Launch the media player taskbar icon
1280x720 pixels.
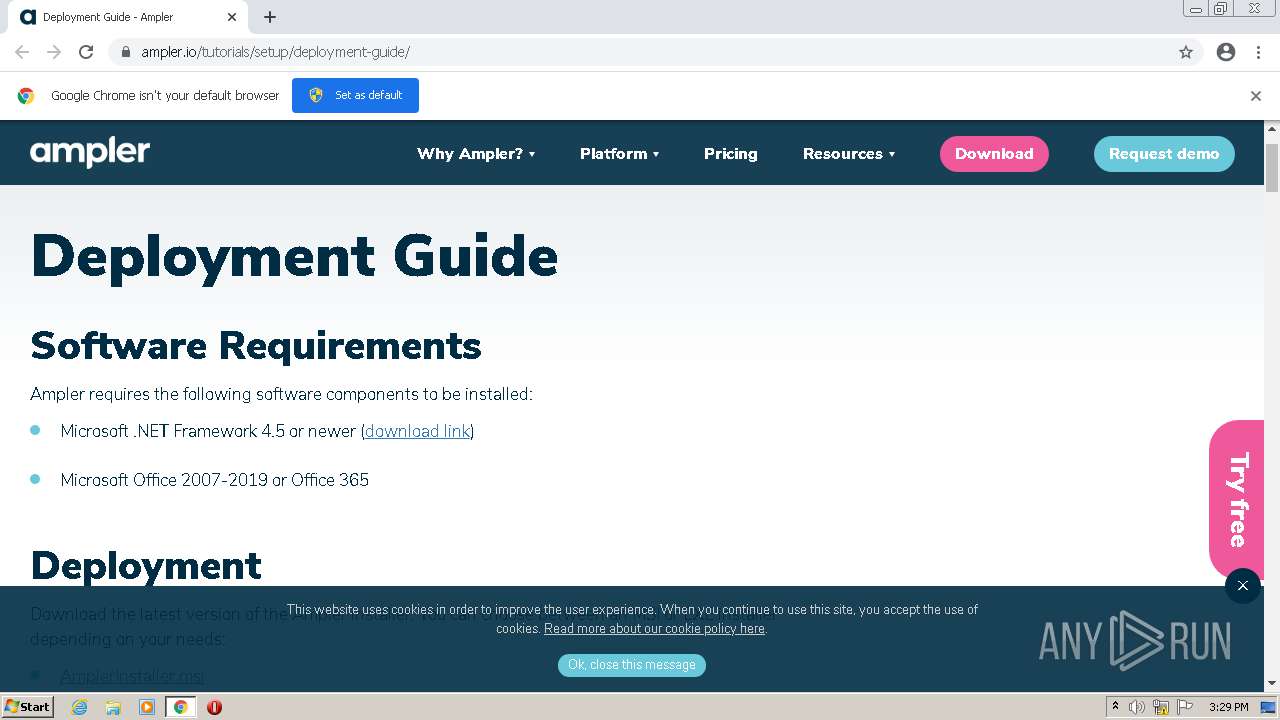click(147, 707)
